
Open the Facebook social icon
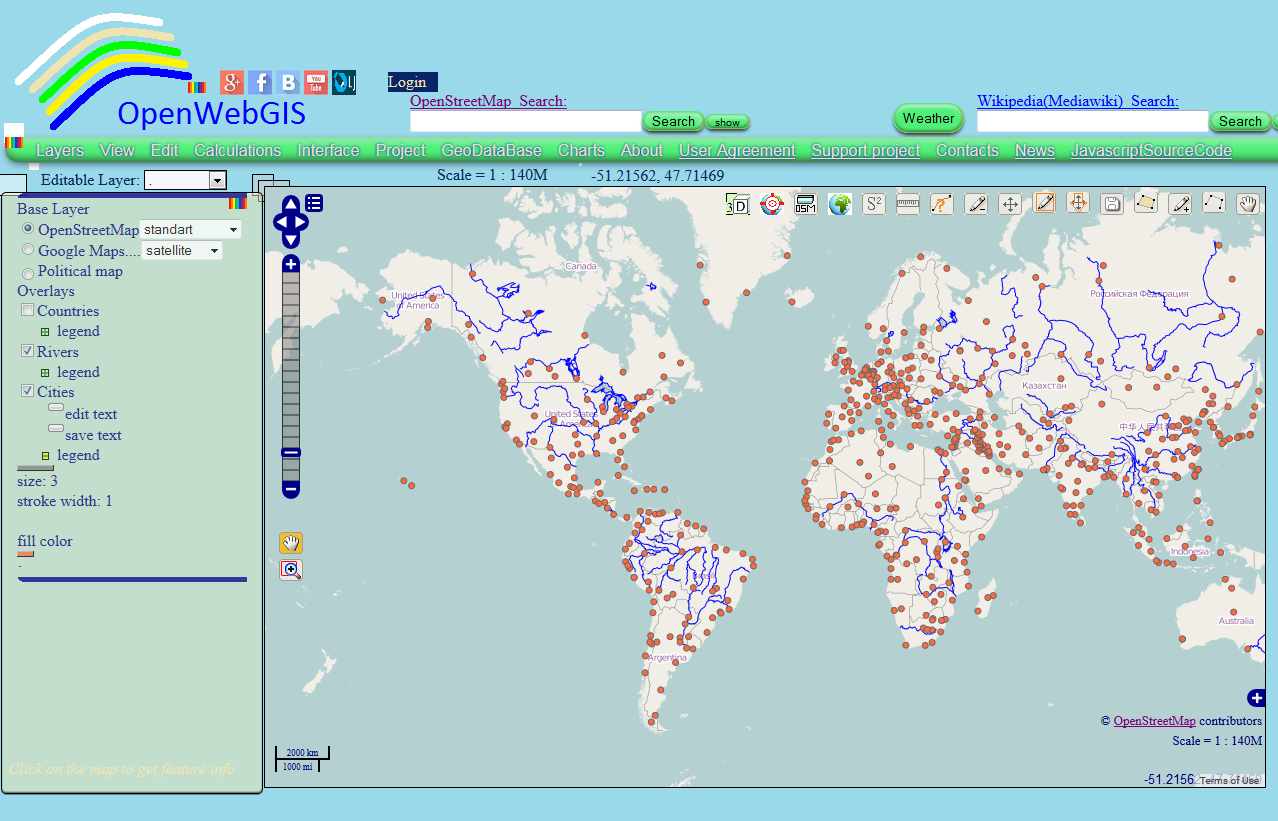click(x=260, y=83)
